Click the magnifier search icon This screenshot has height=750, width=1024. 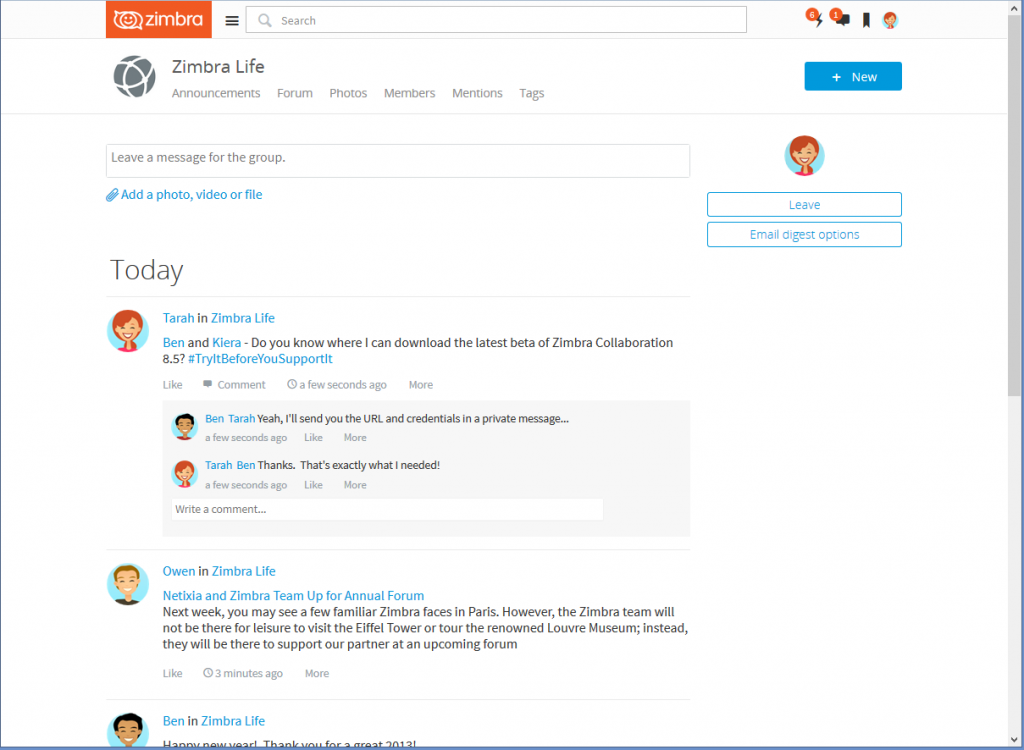(264, 20)
